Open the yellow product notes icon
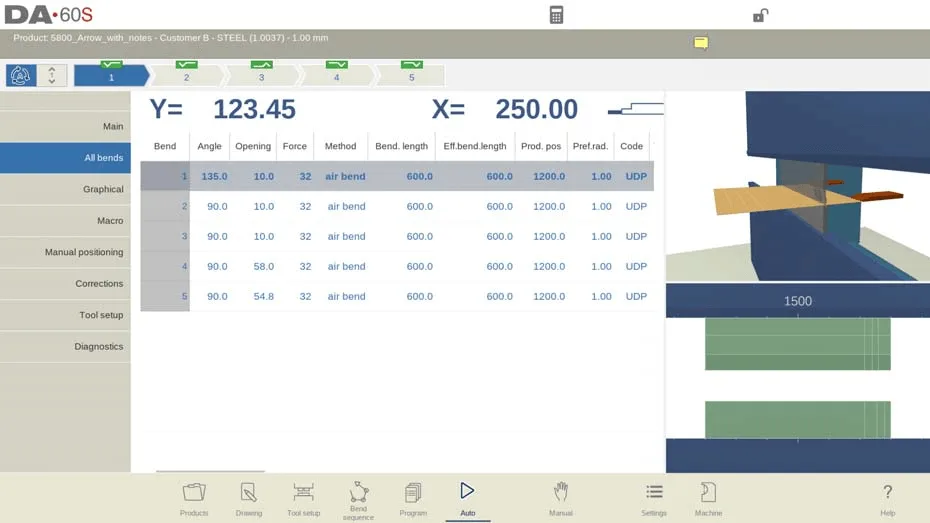 click(x=701, y=43)
